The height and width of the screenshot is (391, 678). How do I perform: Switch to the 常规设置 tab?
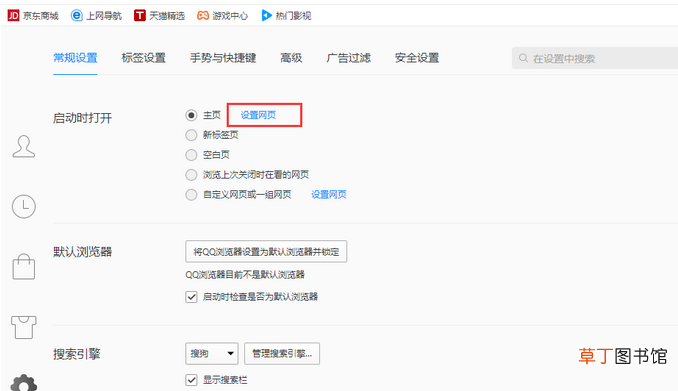point(75,58)
